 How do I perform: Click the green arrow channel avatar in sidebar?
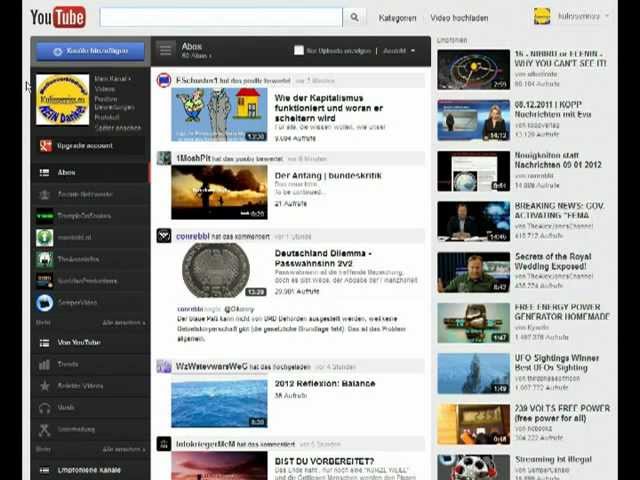tap(44, 238)
